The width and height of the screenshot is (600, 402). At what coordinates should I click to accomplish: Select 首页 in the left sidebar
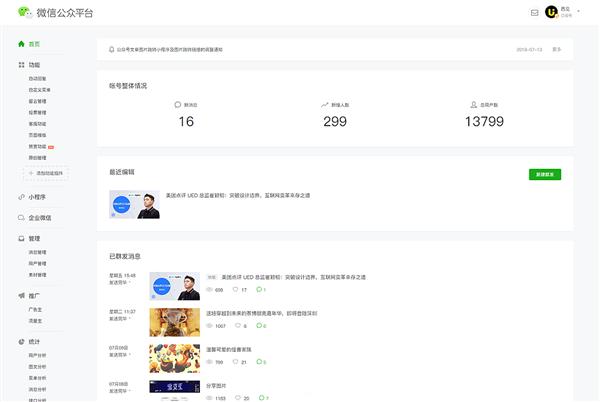coord(34,44)
